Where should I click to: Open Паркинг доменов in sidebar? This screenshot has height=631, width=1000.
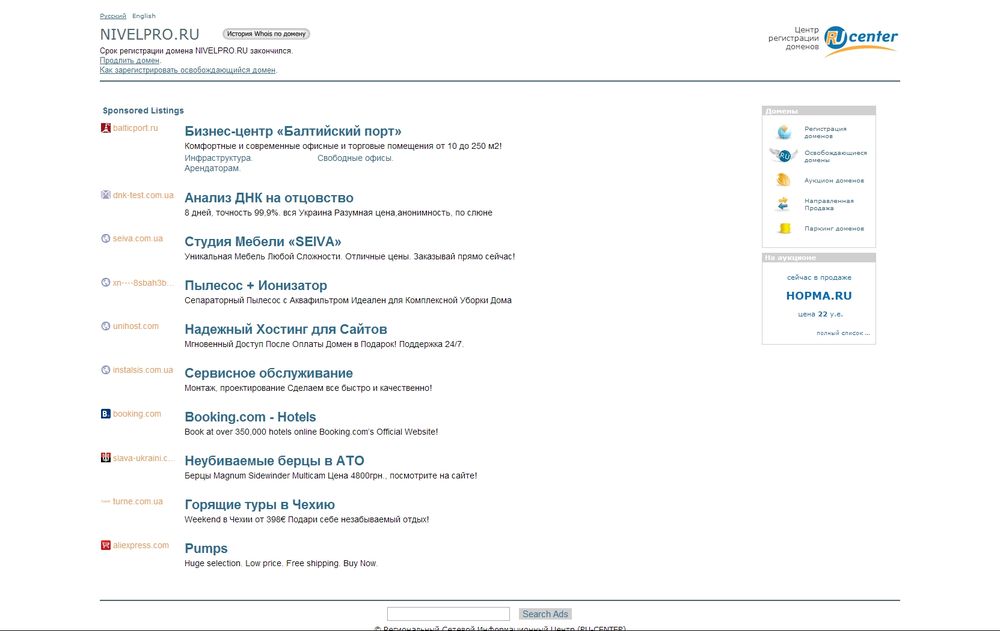(x=834, y=228)
